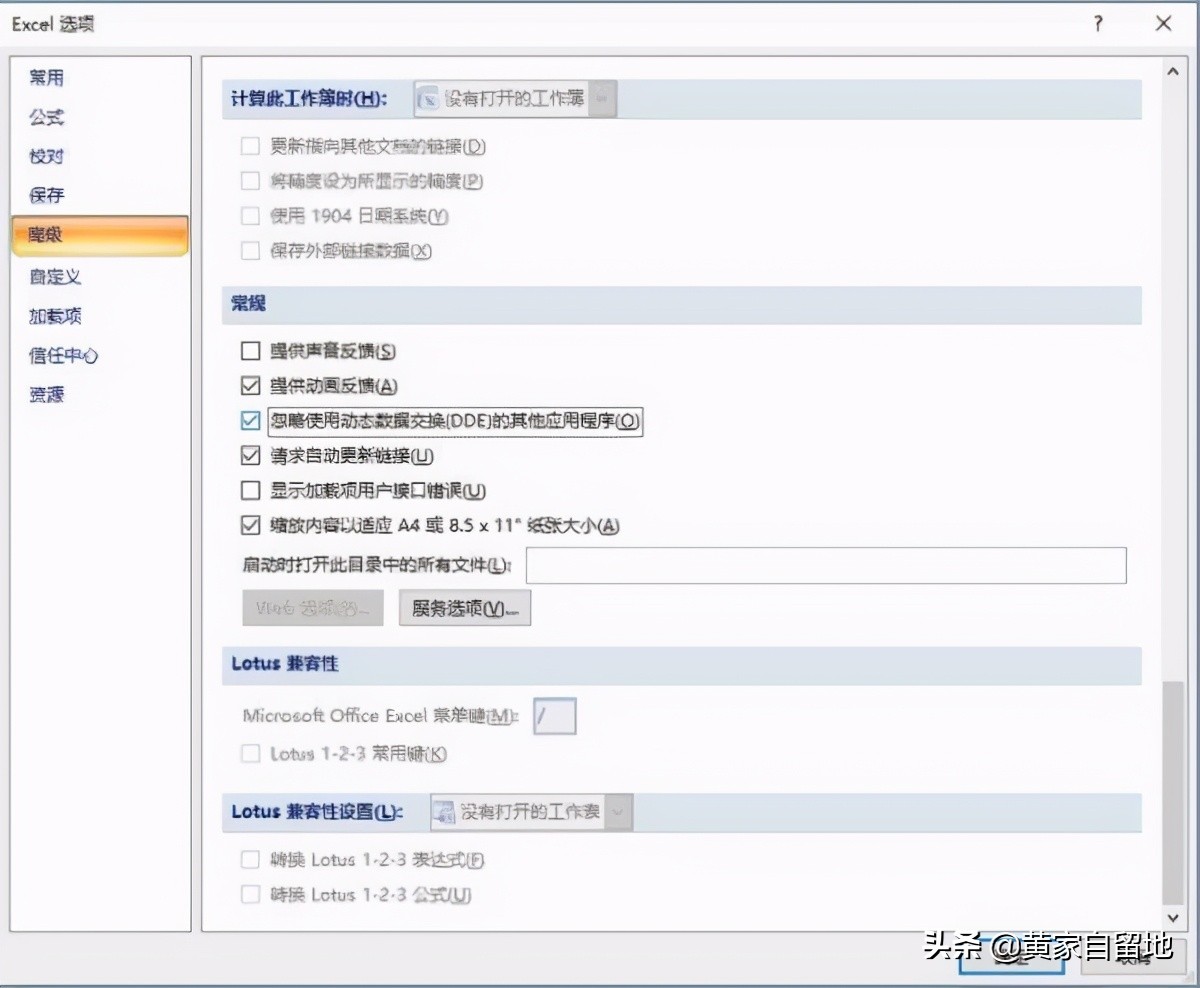Toggle 忽略使用动态数据交换(DDE)的其他应用程序

[249, 421]
